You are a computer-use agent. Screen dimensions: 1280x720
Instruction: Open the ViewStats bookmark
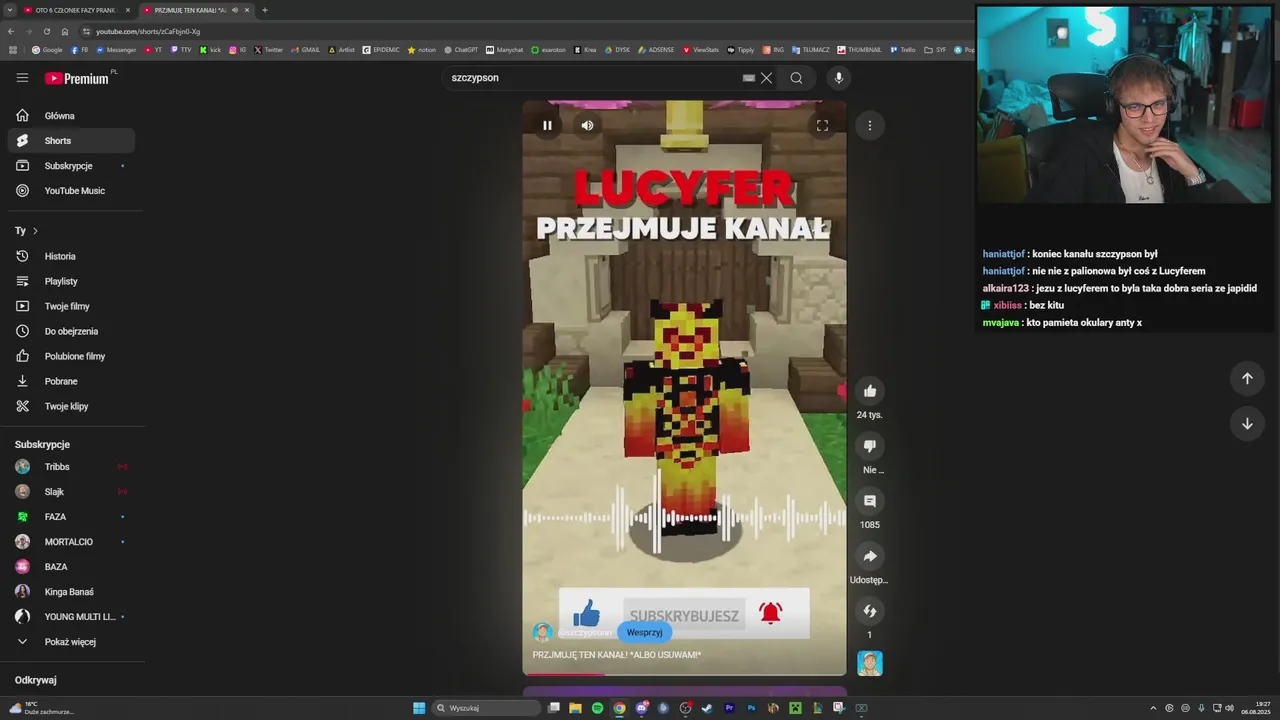(701, 49)
